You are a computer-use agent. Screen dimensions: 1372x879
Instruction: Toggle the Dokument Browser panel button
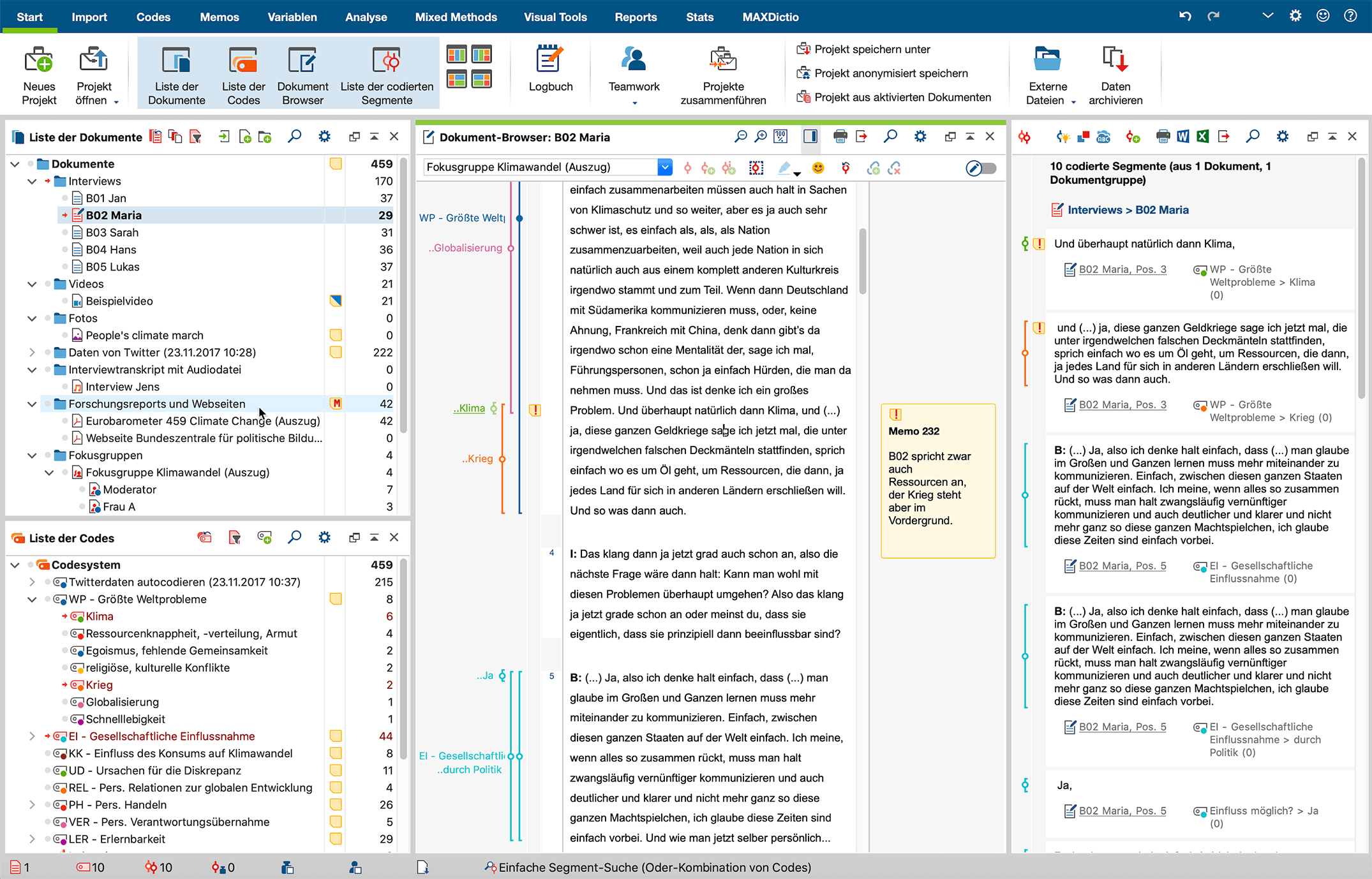point(302,75)
